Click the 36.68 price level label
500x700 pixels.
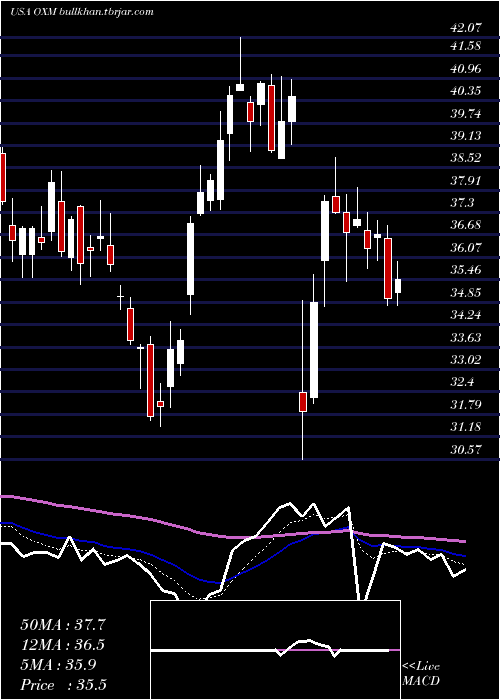(x=466, y=225)
